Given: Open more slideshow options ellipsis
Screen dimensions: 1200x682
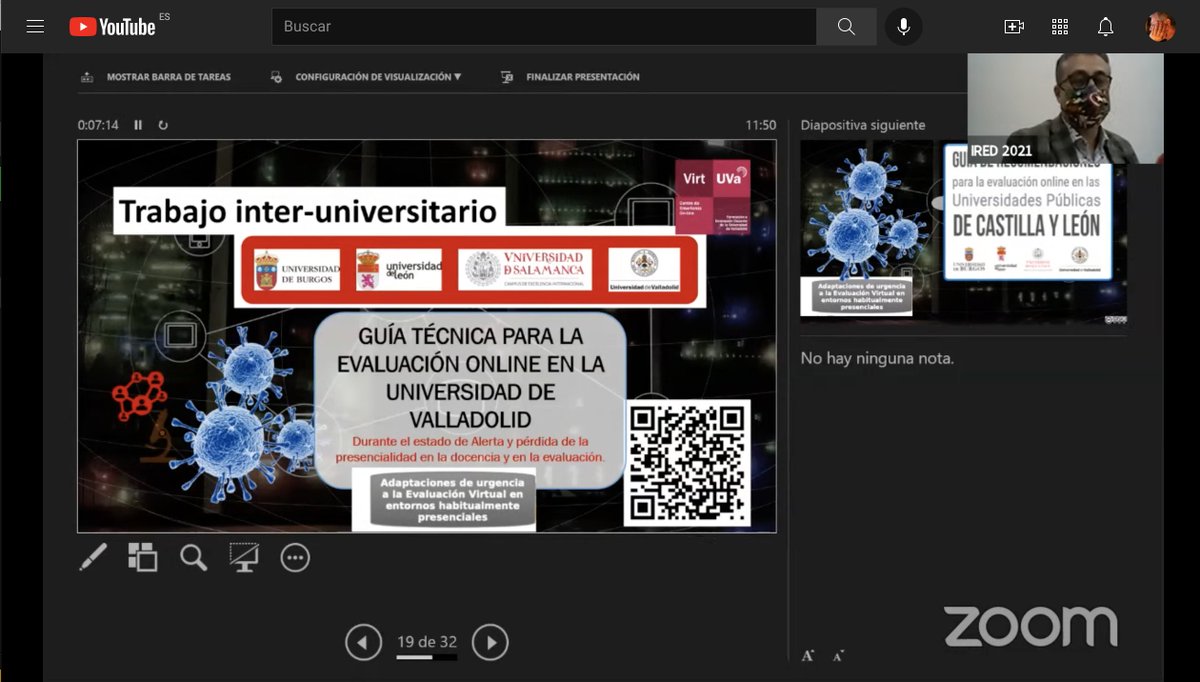Looking at the screenshot, I should (295, 557).
